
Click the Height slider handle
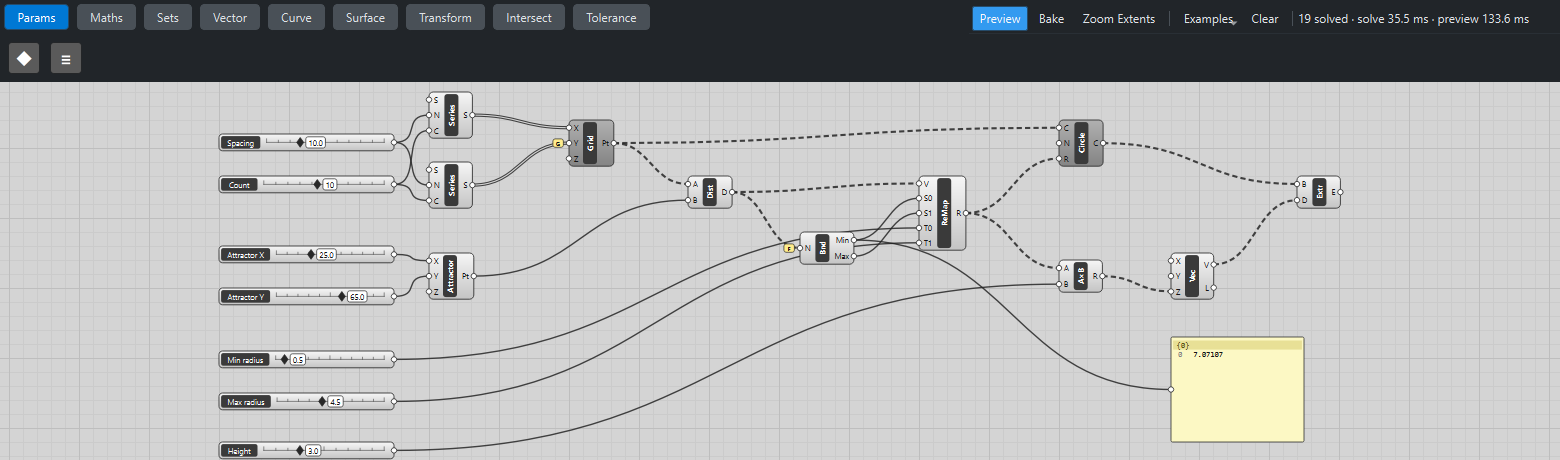pyautogui.click(x=298, y=450)
